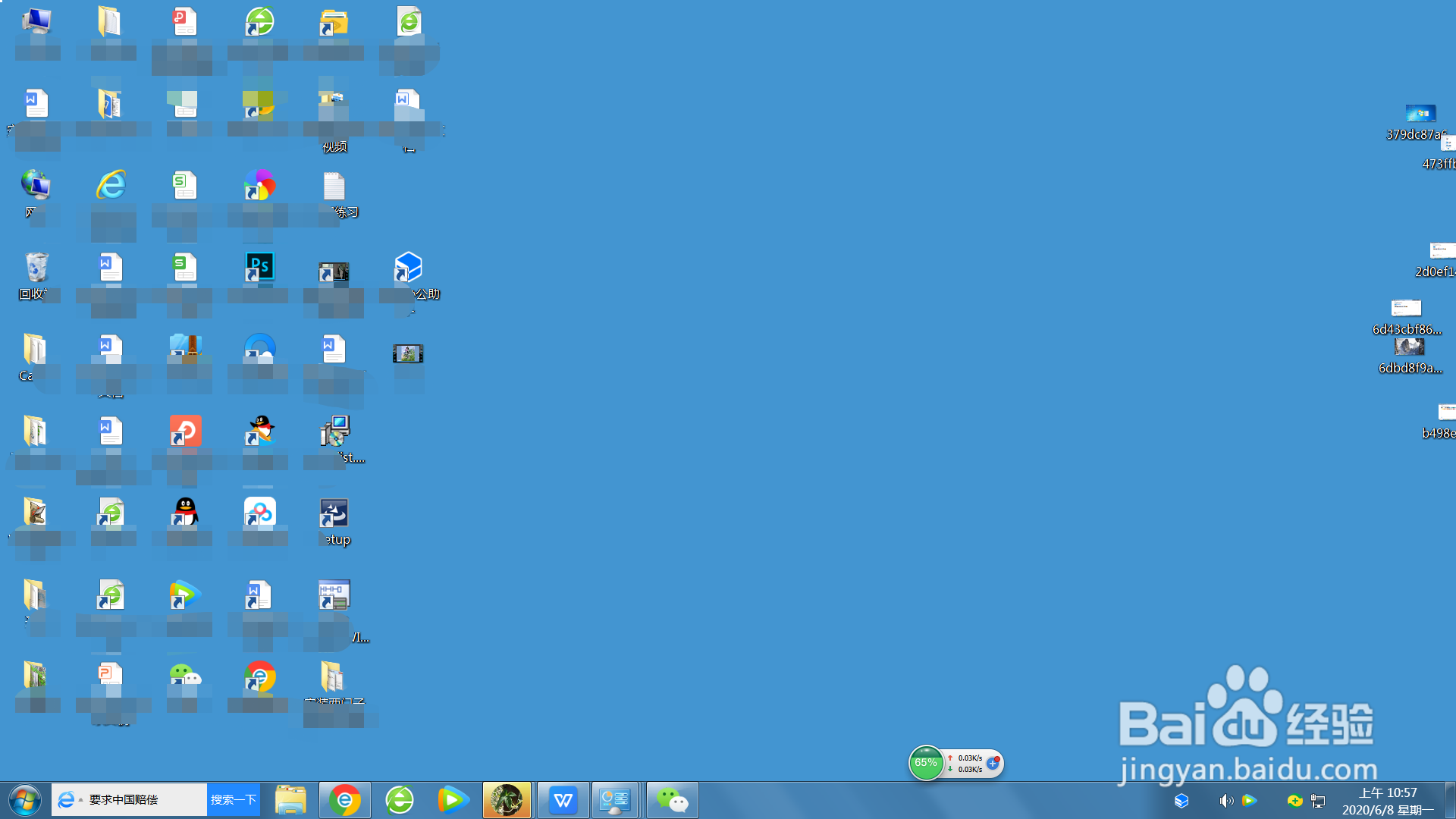Open File Explorer from the taskbar
The image size is (1456, 819).
[x=290, y=800]
